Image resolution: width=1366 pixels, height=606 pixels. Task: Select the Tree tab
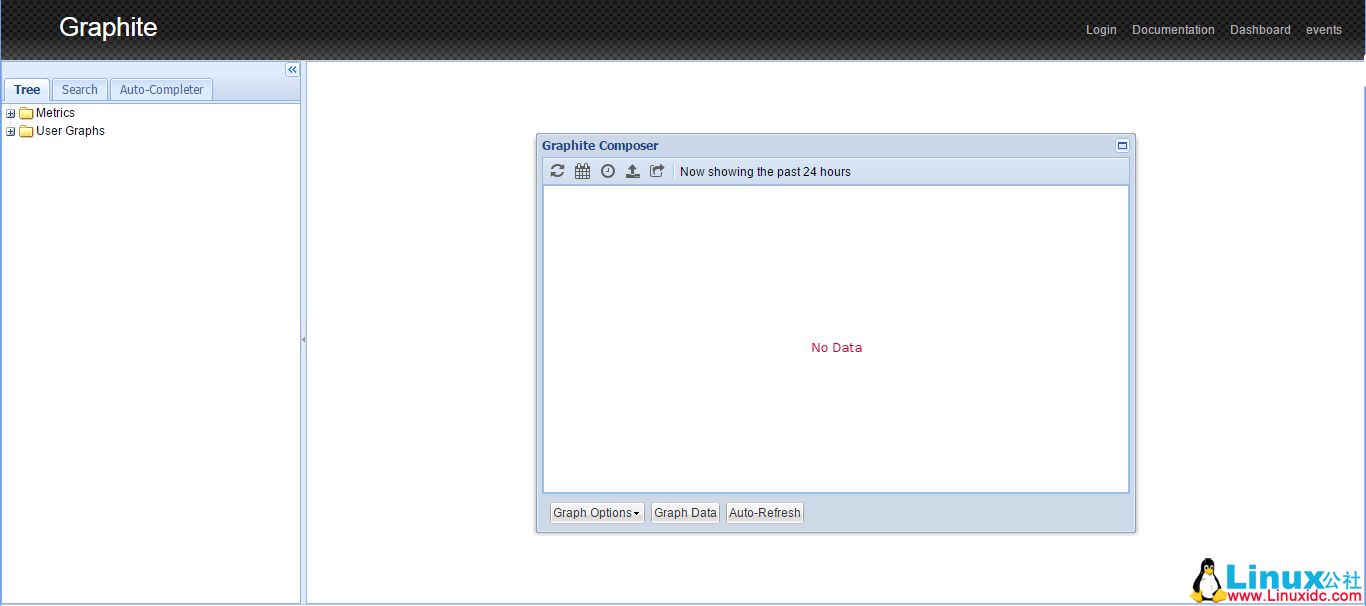coord(27,89)
